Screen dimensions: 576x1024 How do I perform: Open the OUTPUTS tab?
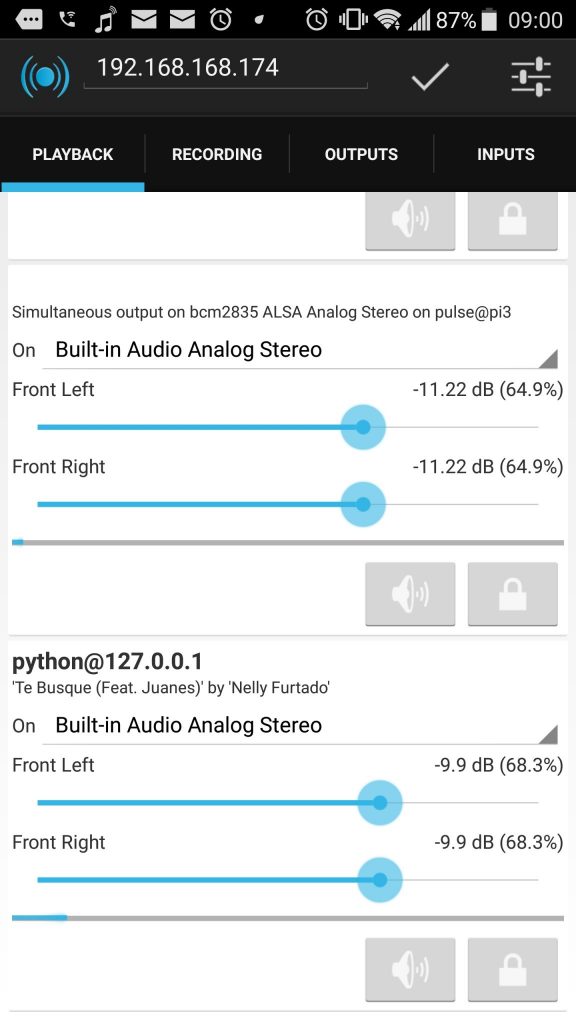pyautogui.click(x=360, y=154)
